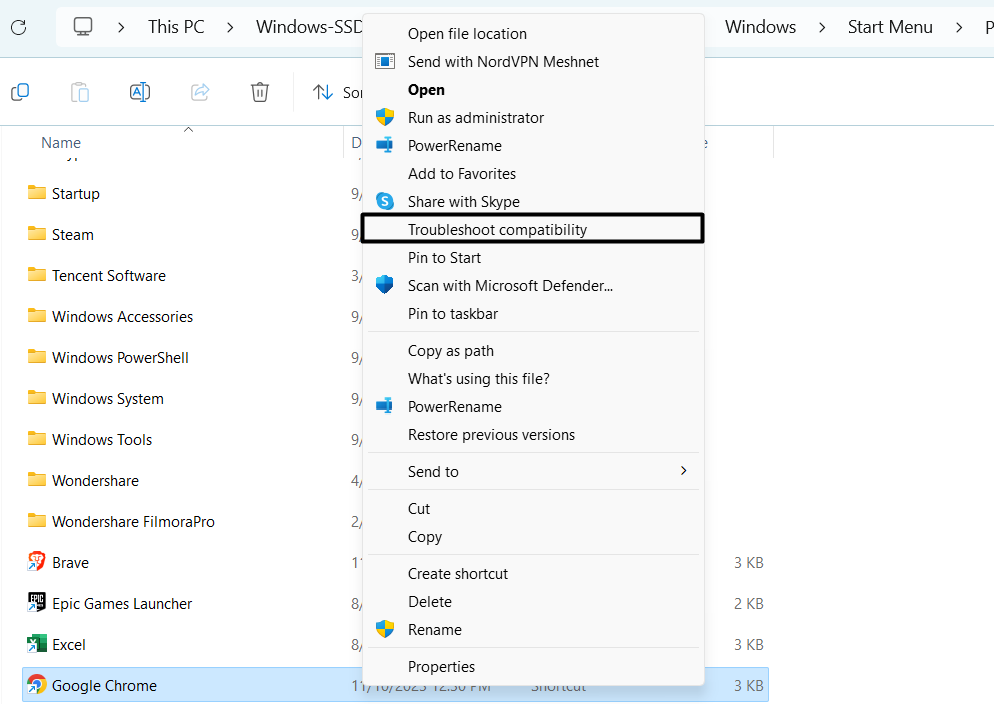Click Properties in the context menu
Screen dimensions: 994x704
click(x=441, y=666)
